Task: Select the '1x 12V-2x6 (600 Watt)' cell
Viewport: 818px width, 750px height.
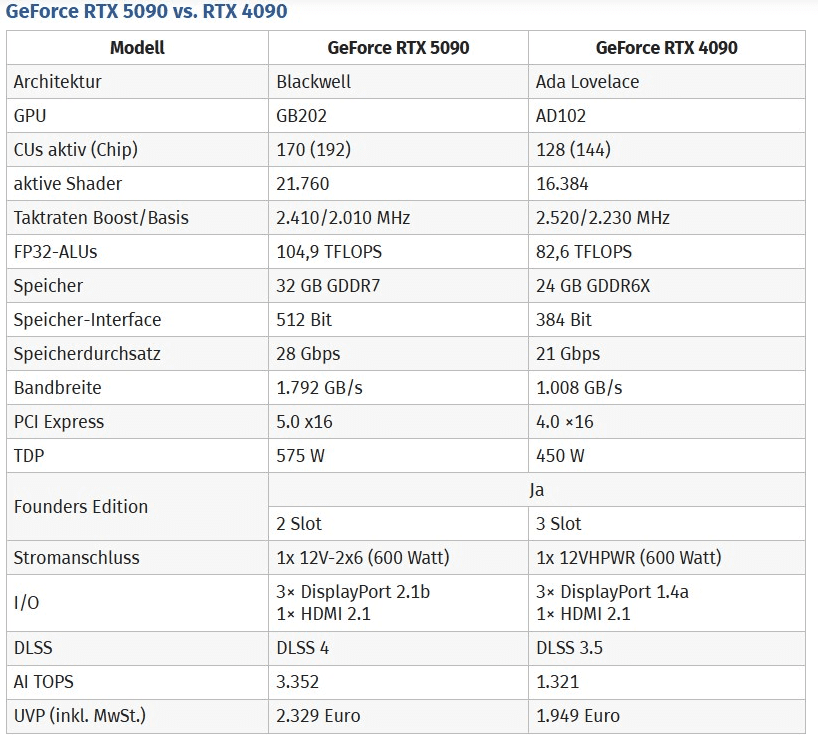Action: click(363, 557)
